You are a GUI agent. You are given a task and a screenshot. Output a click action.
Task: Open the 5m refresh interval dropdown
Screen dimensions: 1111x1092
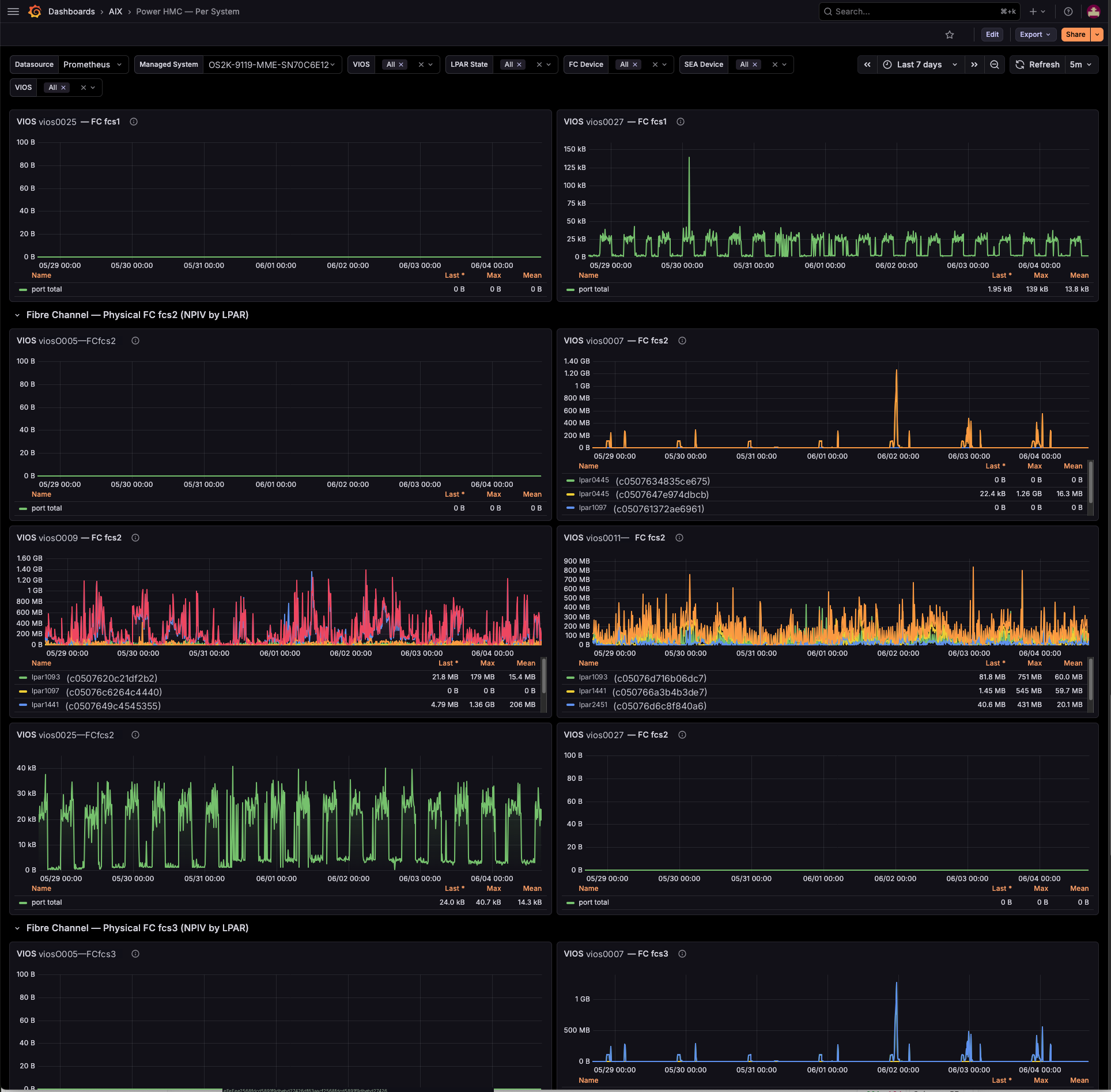point(1080,65)
